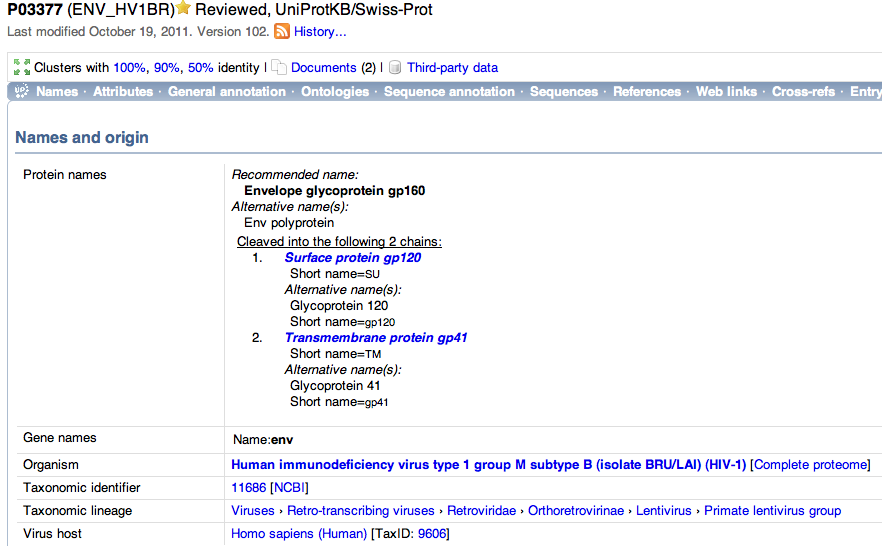Click the icon left of Names tab
The height and width of the screenshot is (546, 882).
pyautogui.click(x=20, y=92)
